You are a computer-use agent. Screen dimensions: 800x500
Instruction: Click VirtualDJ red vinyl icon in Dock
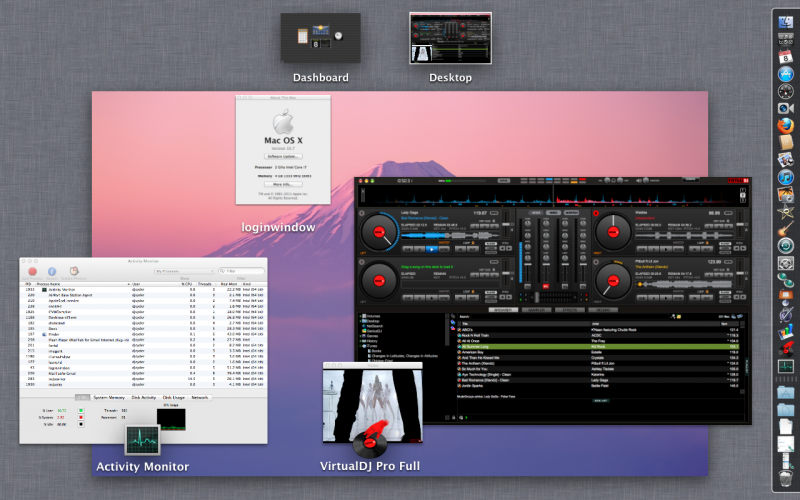(786, 348)
